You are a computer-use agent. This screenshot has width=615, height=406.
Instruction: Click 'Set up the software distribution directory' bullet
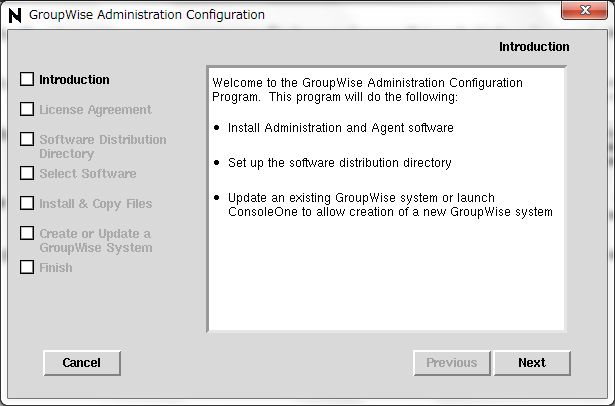coord(340,163)
